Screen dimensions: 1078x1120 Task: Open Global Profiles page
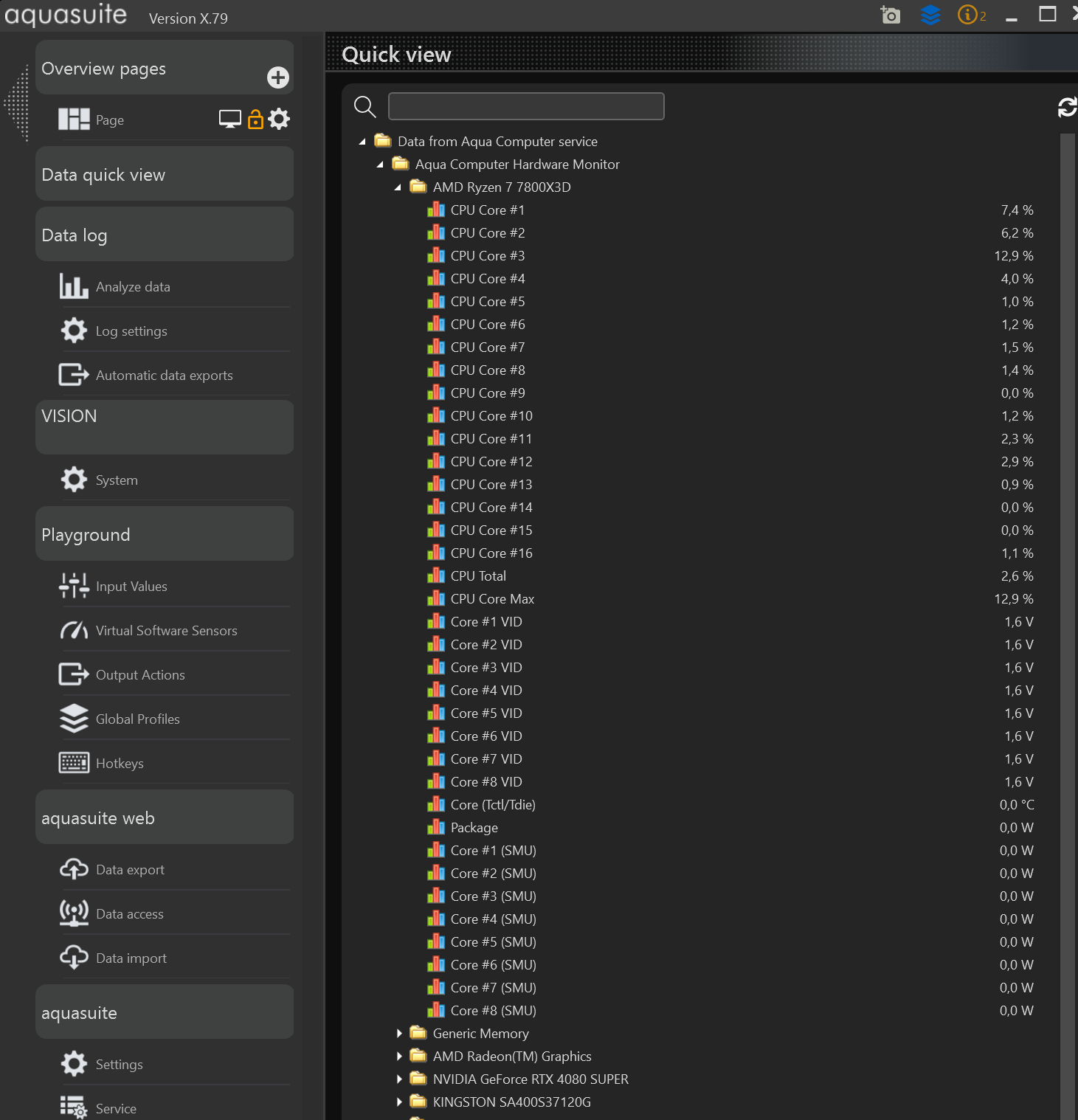(x=137, y=719)
